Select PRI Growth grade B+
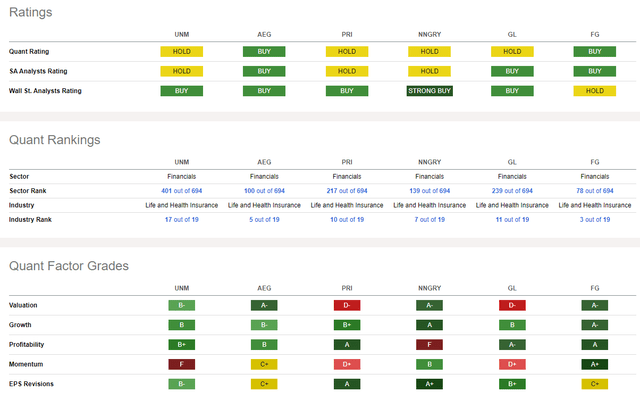This screenshot has height=400, width=640. [x=347, y=325]
